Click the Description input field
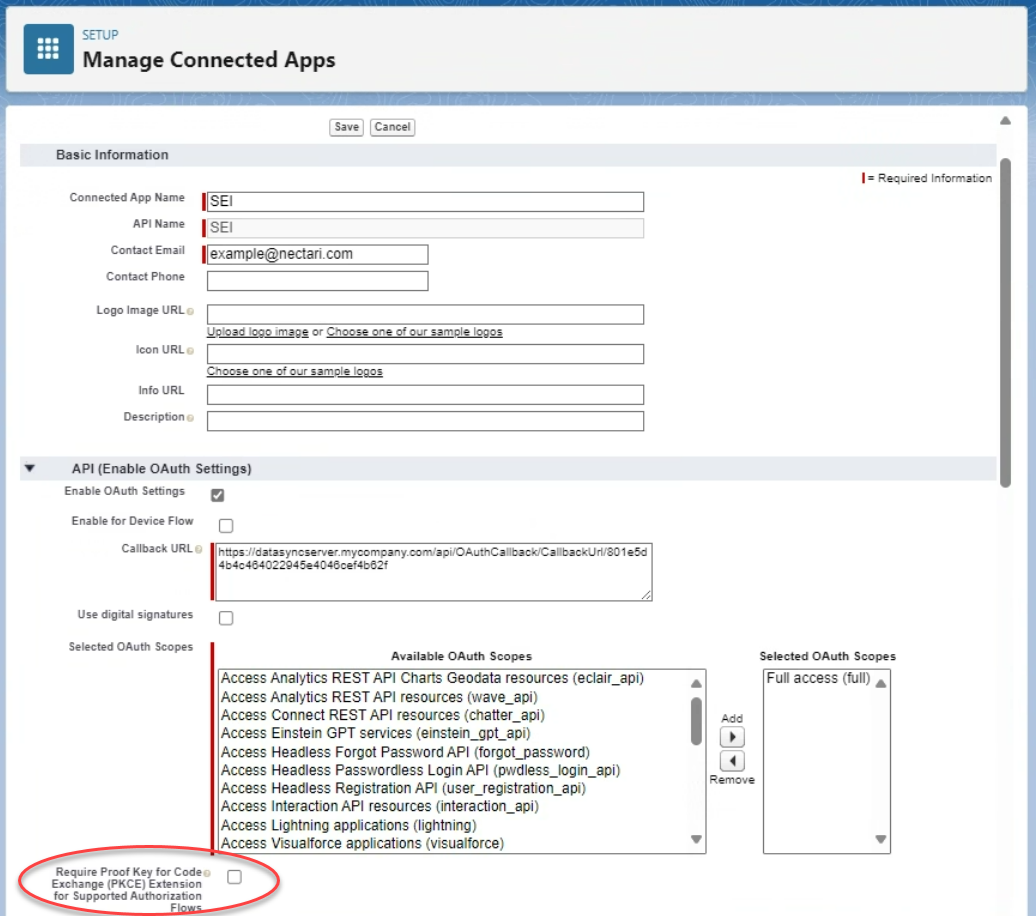Image resolution: width=1036 pixels, height=916 pixels. (425, 421)
